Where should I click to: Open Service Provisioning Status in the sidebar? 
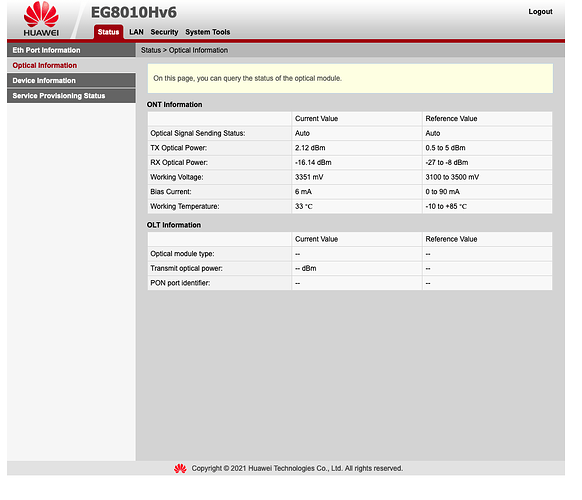71,96
